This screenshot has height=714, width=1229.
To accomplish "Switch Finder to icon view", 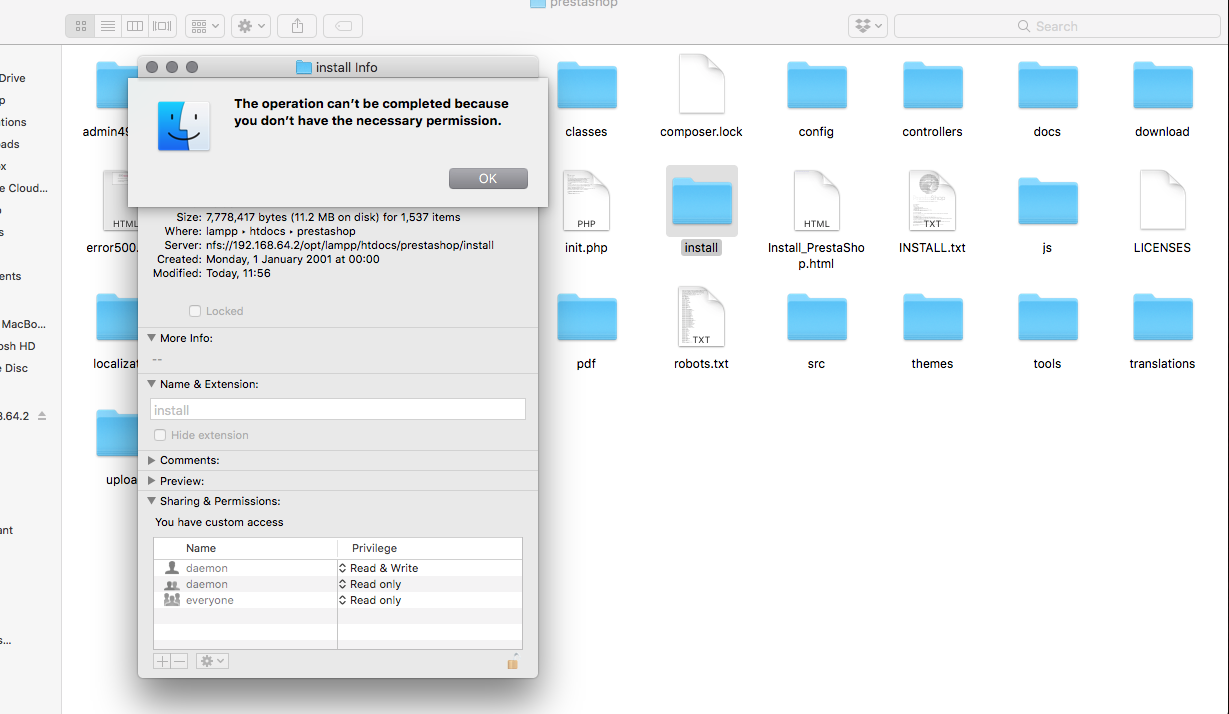I will pos(81,26).
